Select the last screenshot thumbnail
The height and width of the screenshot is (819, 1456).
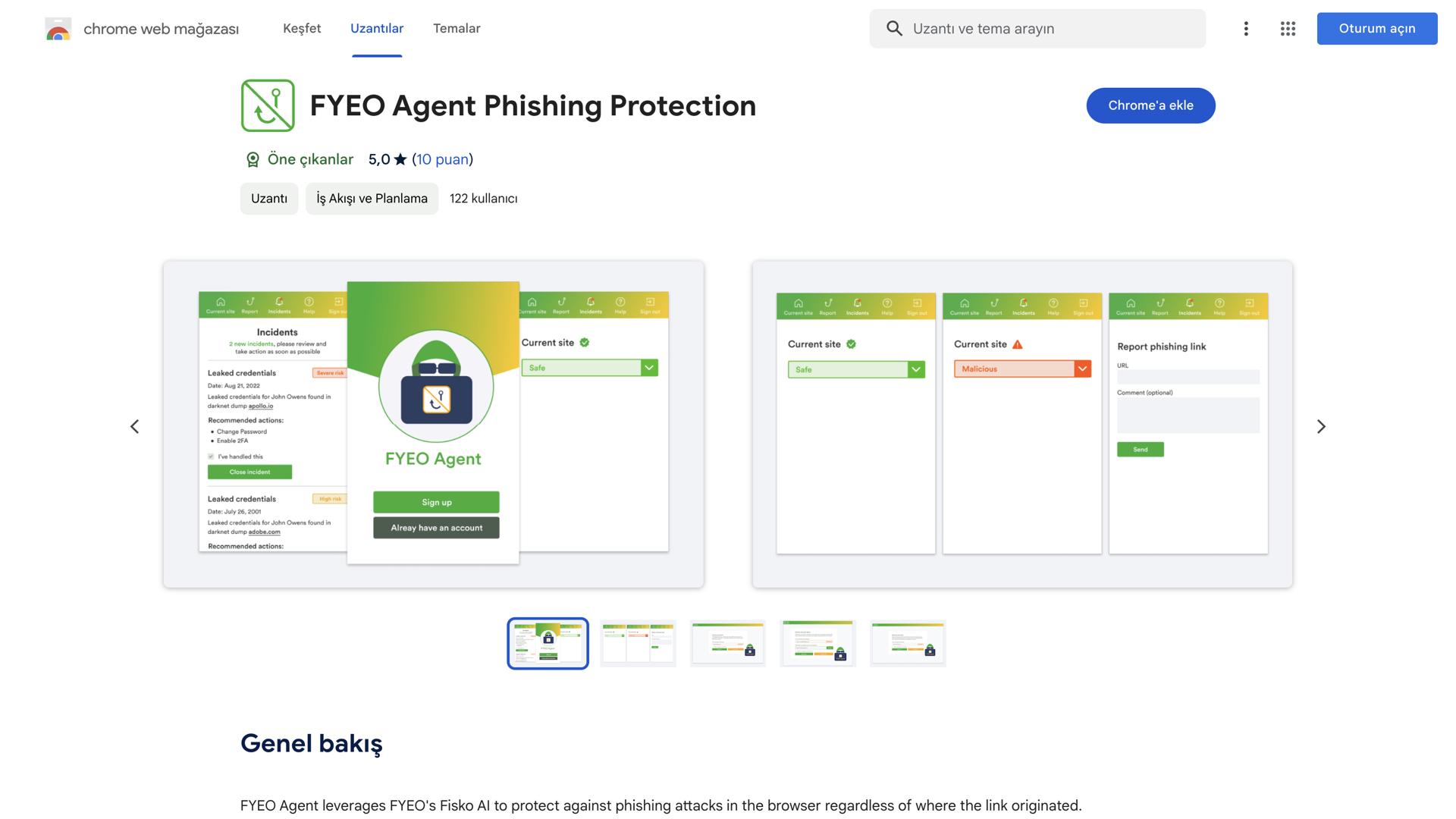[x=908, y=643]
